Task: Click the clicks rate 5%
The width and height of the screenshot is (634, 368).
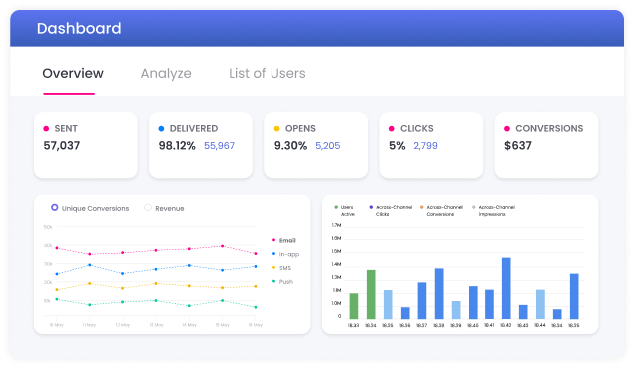Action: [397, 146]
